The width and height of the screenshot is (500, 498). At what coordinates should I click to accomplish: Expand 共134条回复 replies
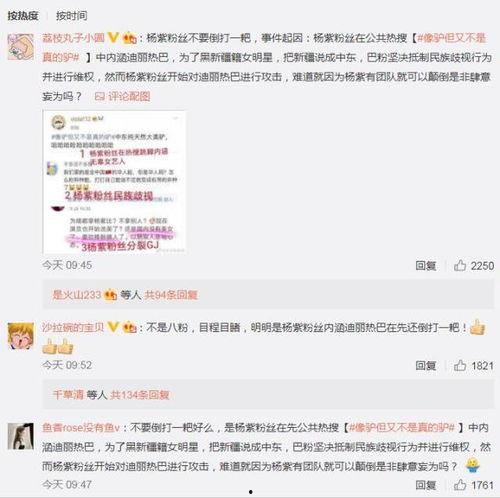pos(140,395)
